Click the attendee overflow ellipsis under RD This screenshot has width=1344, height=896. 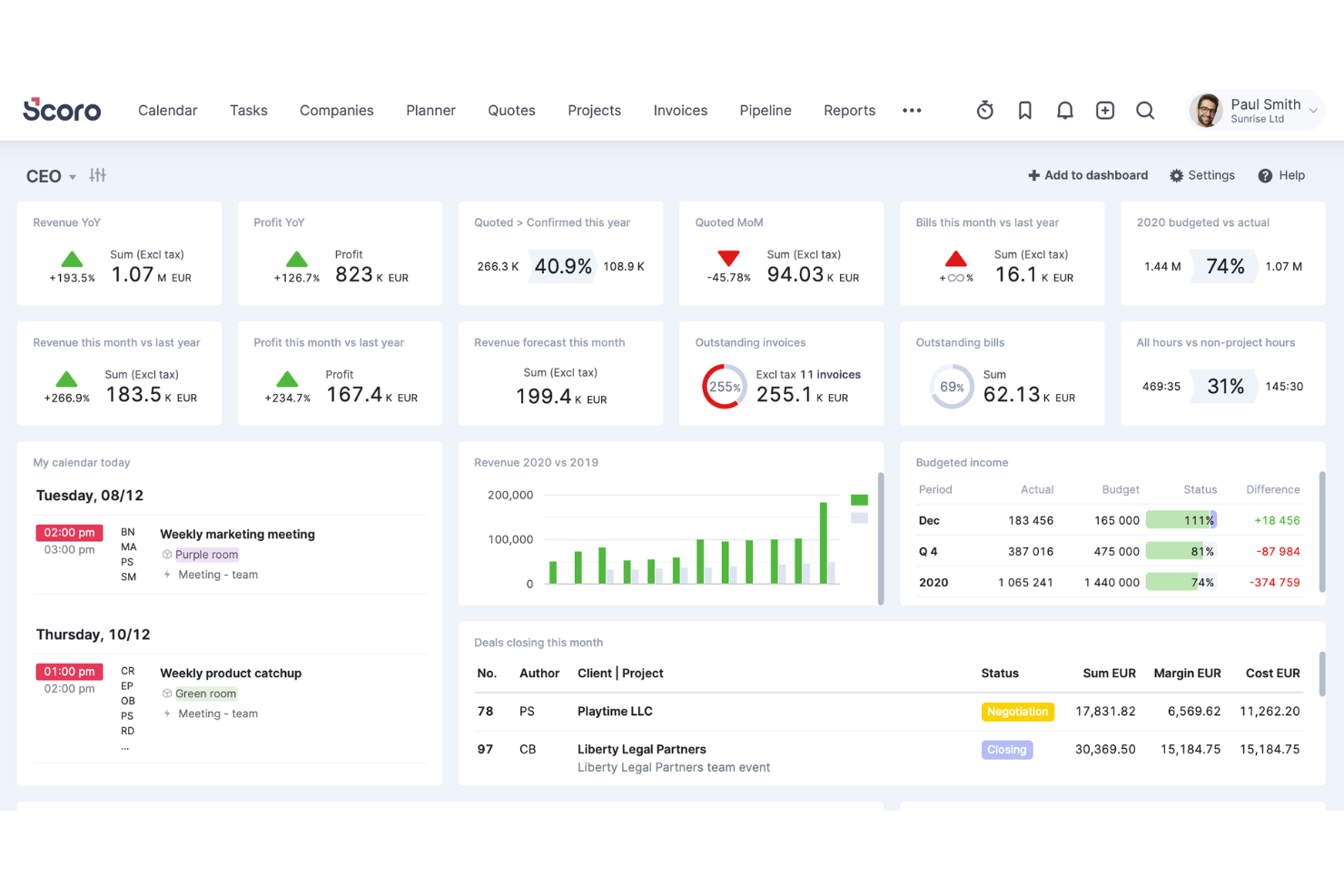125,747
